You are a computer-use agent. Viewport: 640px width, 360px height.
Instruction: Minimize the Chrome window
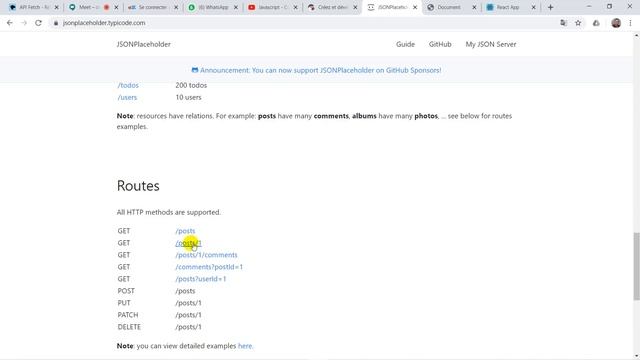click(589, 7)
